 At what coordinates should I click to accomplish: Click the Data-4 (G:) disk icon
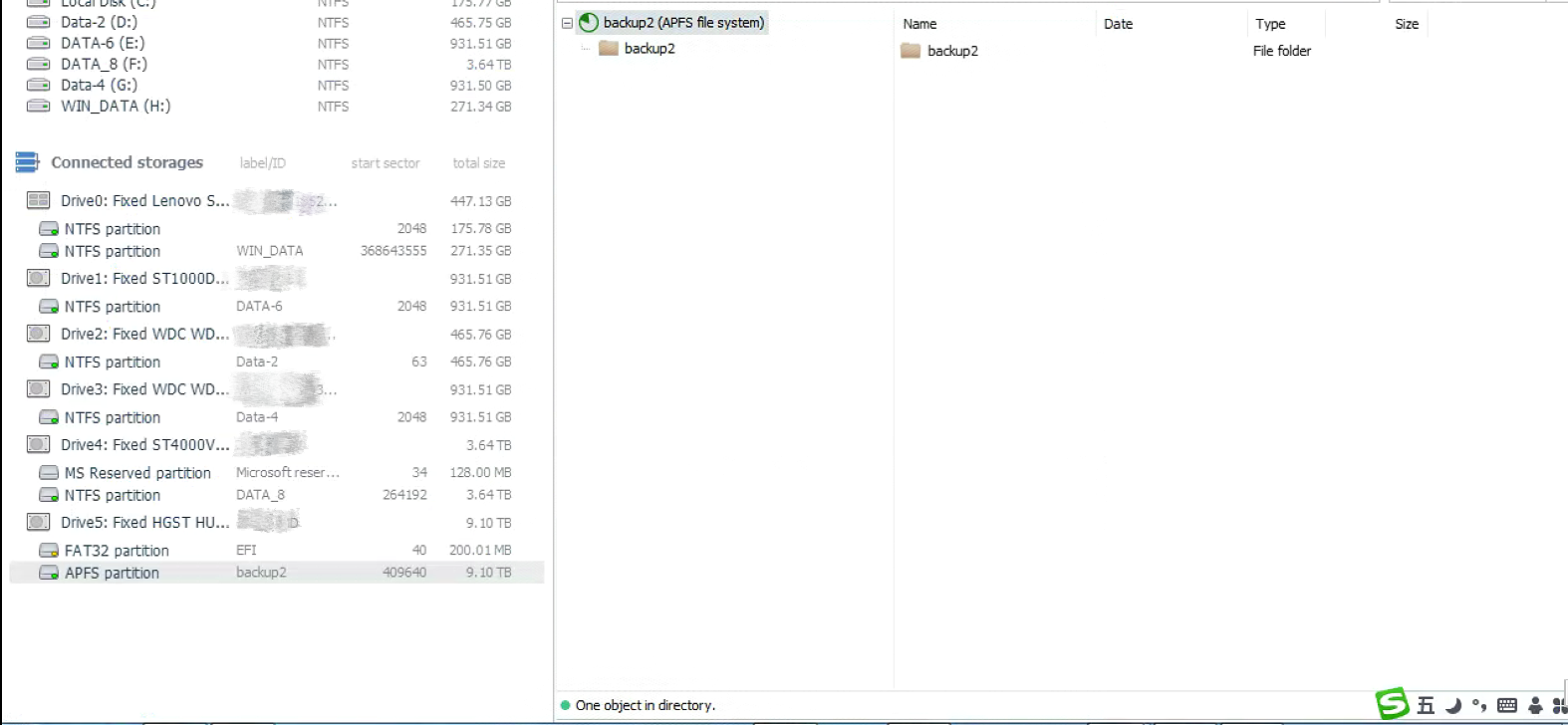(38, 85)
